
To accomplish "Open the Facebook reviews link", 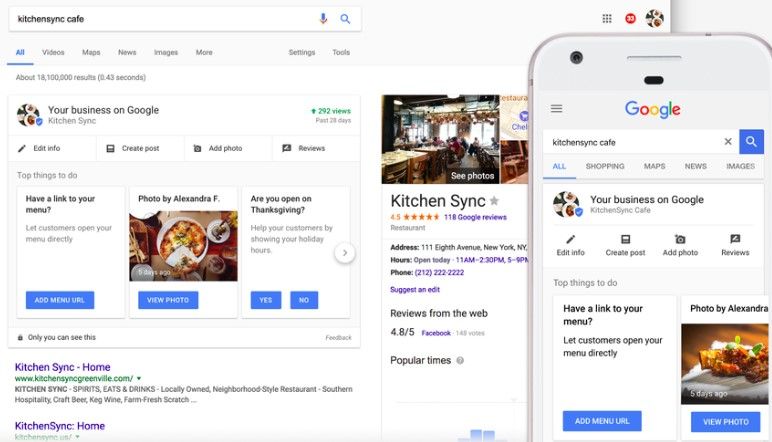I will pyautogui.click(x=436, y=333).
